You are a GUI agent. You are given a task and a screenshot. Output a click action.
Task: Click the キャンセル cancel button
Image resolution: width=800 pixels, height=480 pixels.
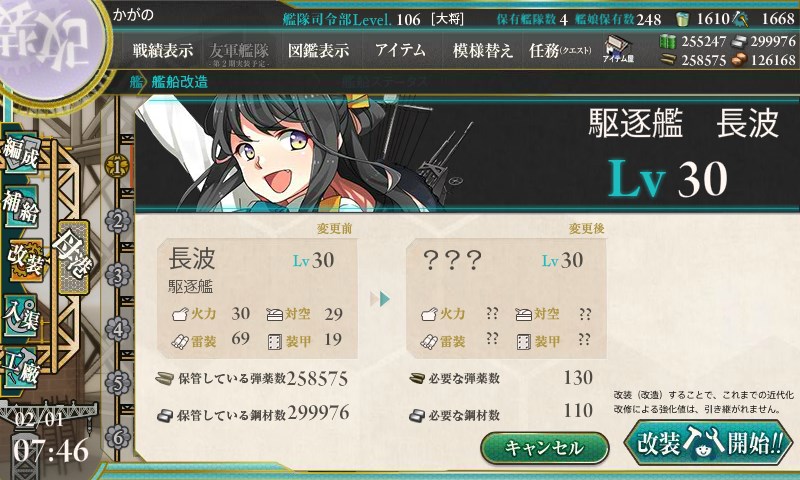(545, 448)
